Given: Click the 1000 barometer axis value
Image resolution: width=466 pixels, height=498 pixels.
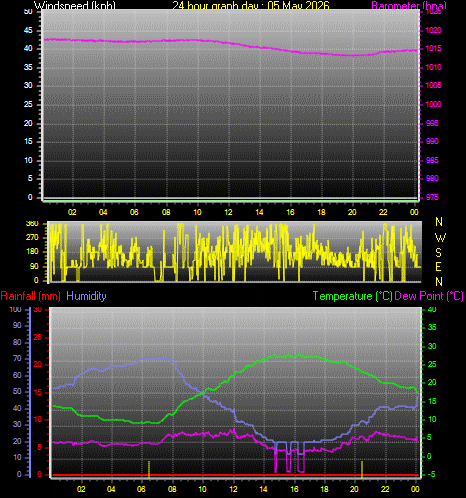Looking at the screenshot, I should (433, 104).
